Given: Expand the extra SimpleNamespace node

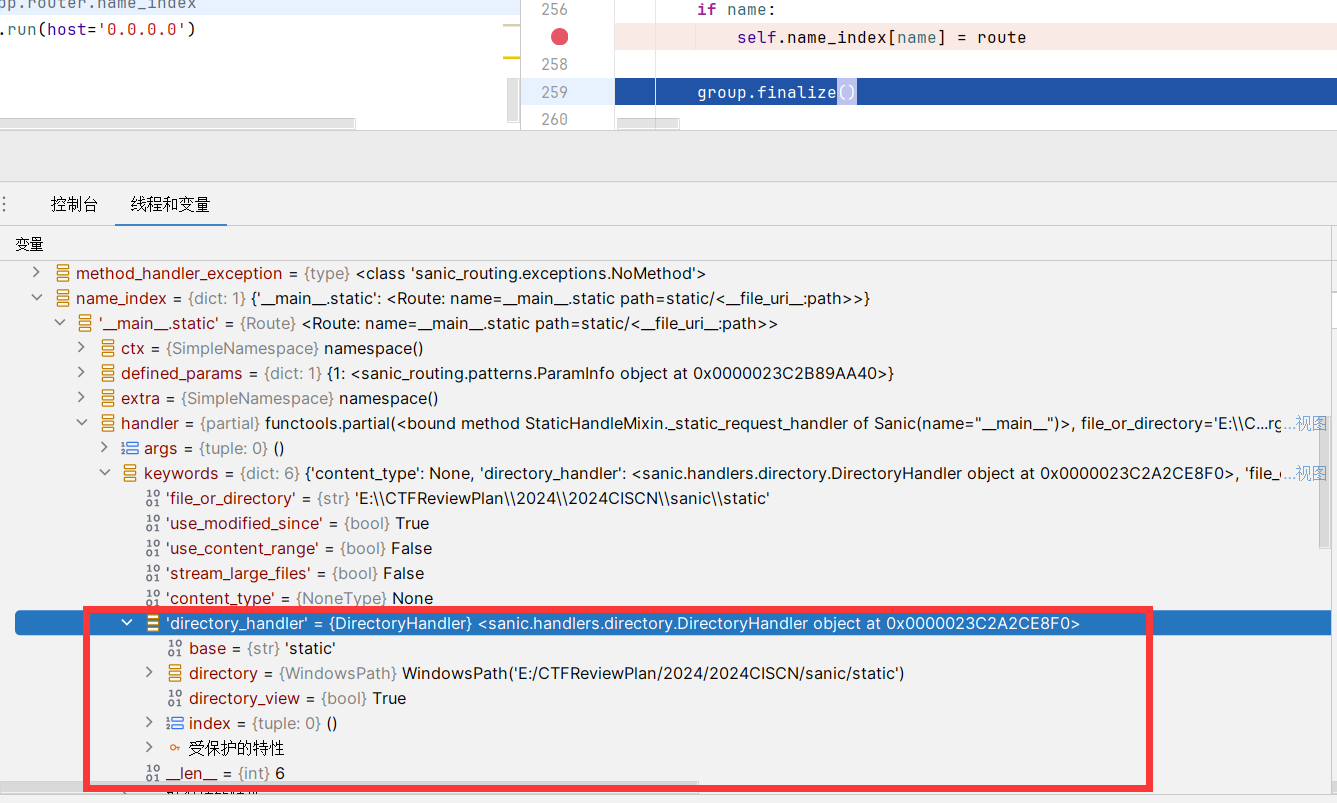Looking at the screenshot, I should coord(82,398).
